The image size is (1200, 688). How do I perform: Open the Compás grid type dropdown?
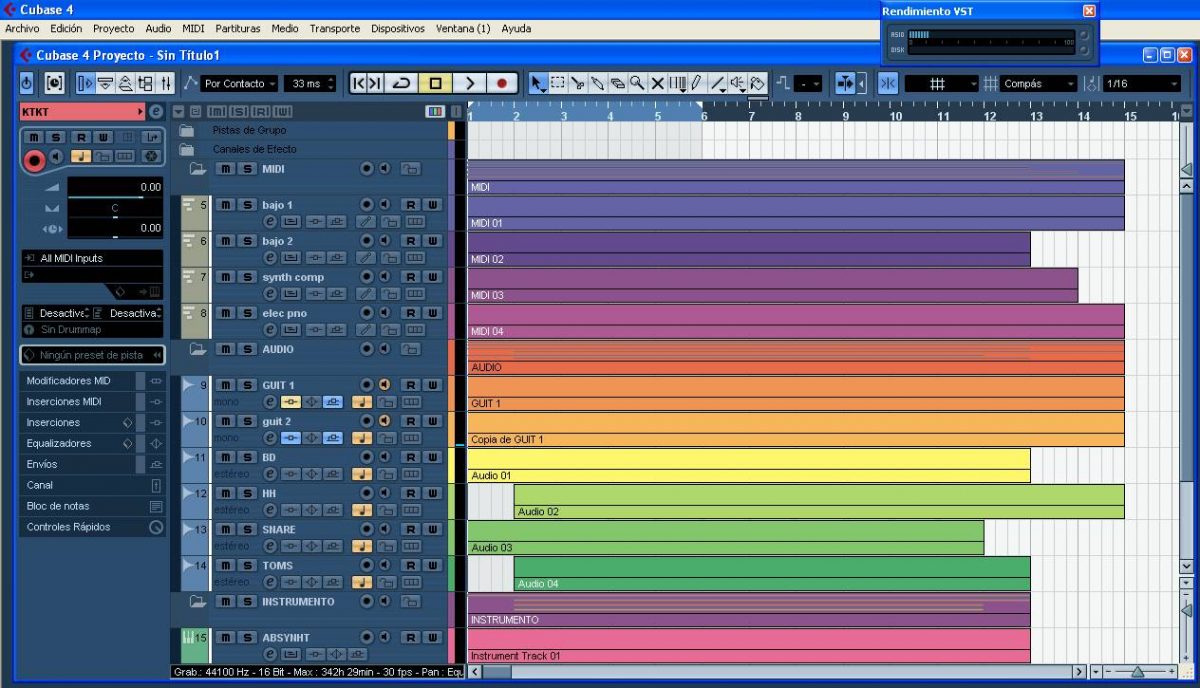[1038, 84]
